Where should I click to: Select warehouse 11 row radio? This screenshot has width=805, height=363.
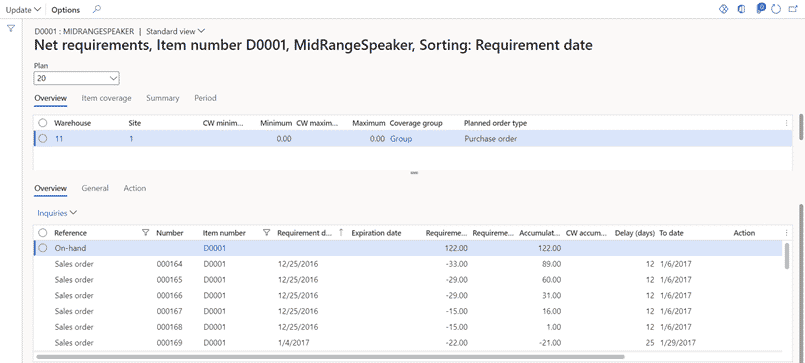coord(43,139)
